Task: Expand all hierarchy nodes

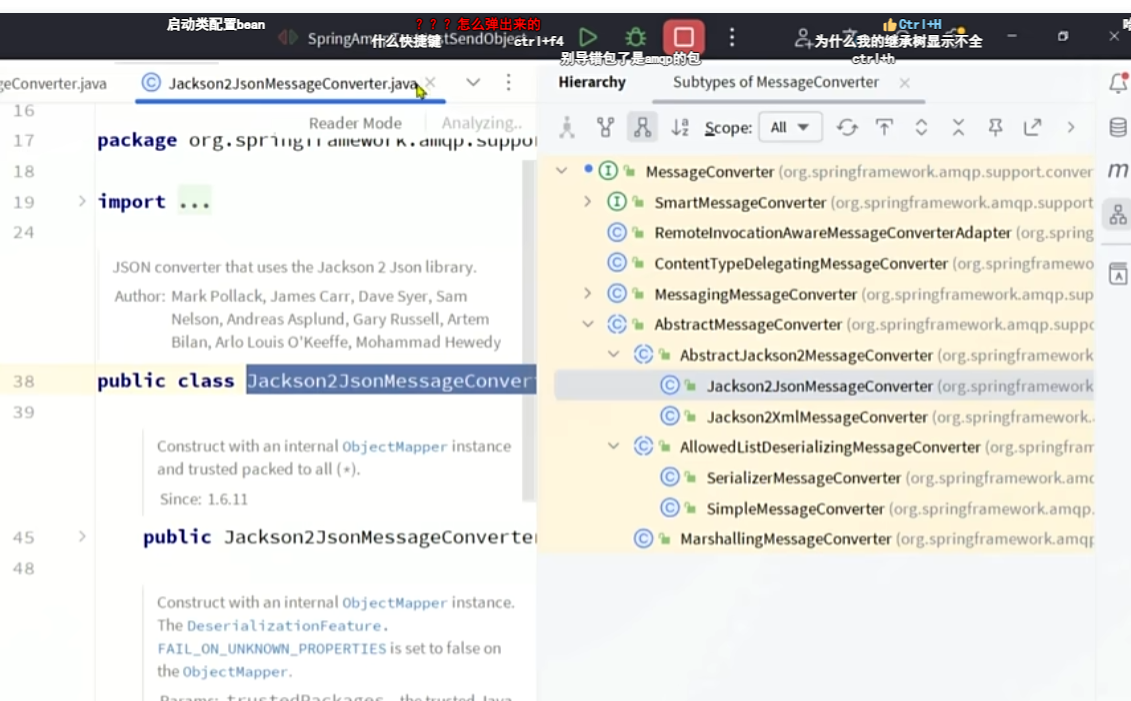Action: coord(921,128)
